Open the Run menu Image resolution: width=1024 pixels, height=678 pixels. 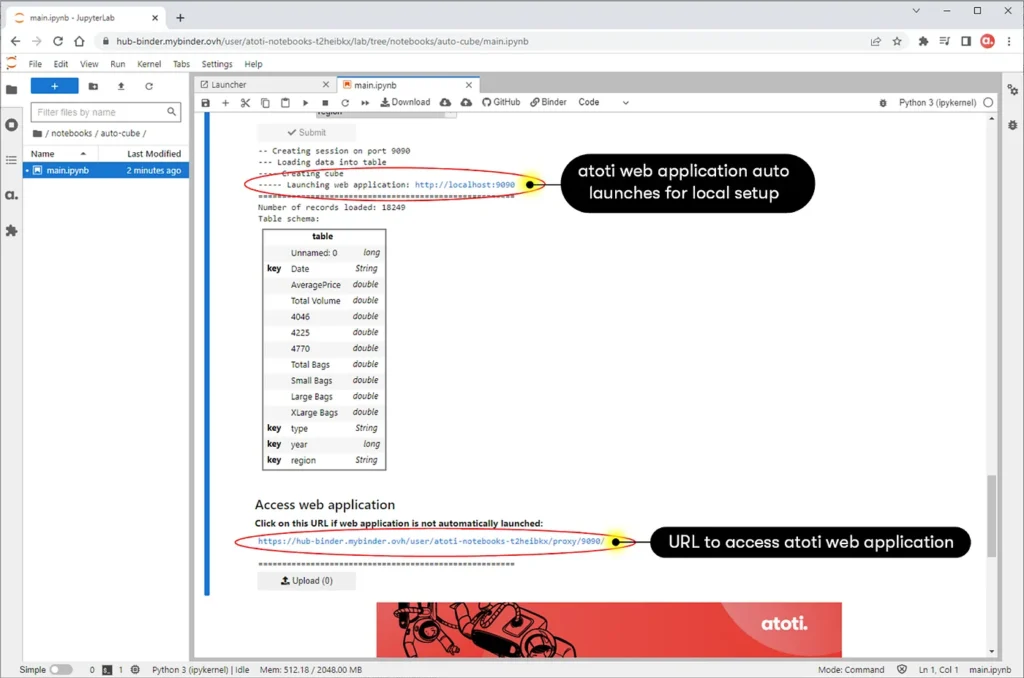click(118, 64)
